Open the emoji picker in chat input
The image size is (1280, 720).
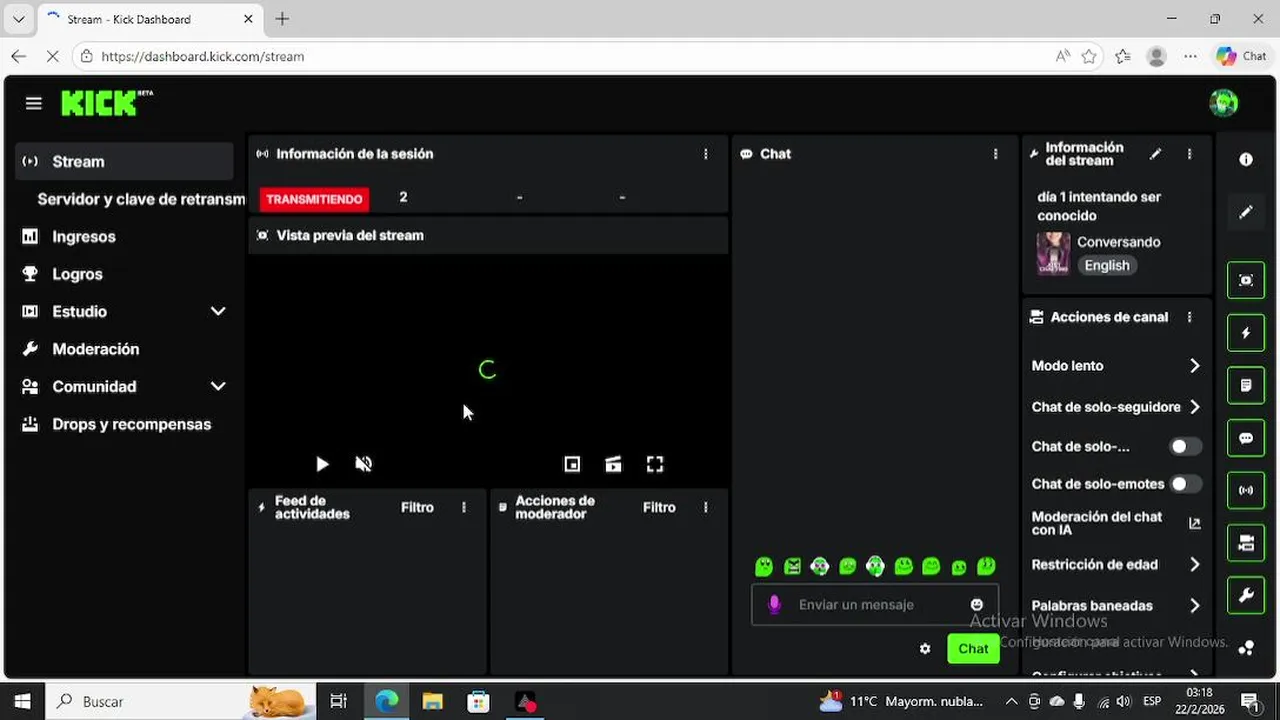point(977,605)
